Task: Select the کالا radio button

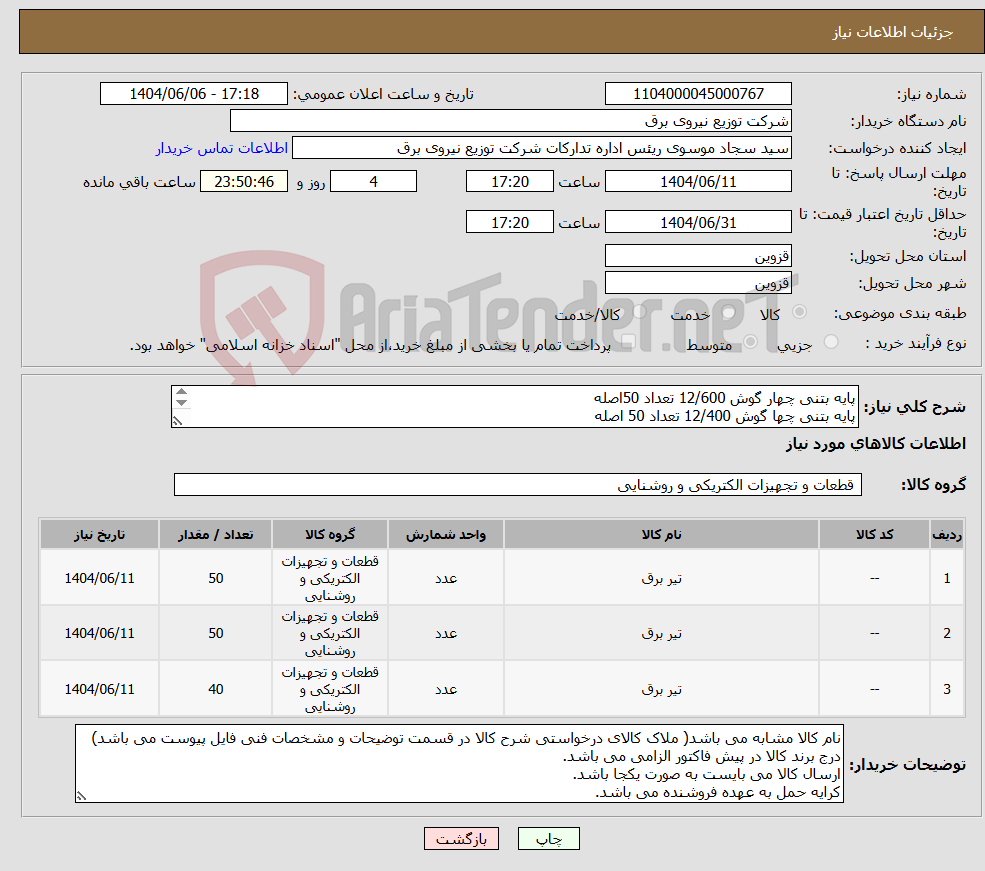Action: [799, 311]
